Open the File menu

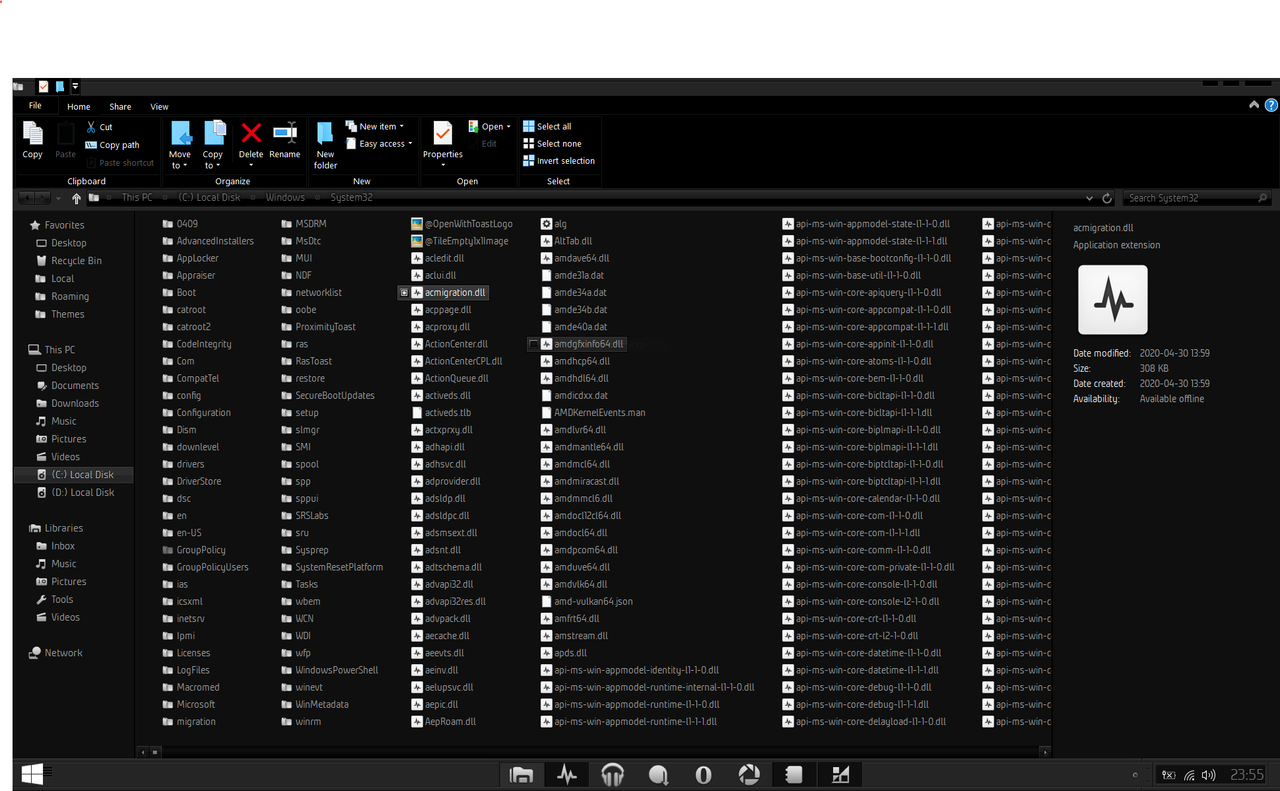[x=34, y=106]
